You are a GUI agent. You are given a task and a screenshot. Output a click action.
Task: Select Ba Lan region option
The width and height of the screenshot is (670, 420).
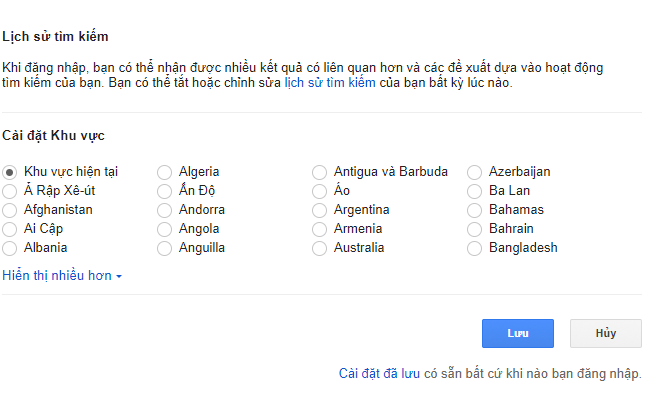(x=475, y=191)
